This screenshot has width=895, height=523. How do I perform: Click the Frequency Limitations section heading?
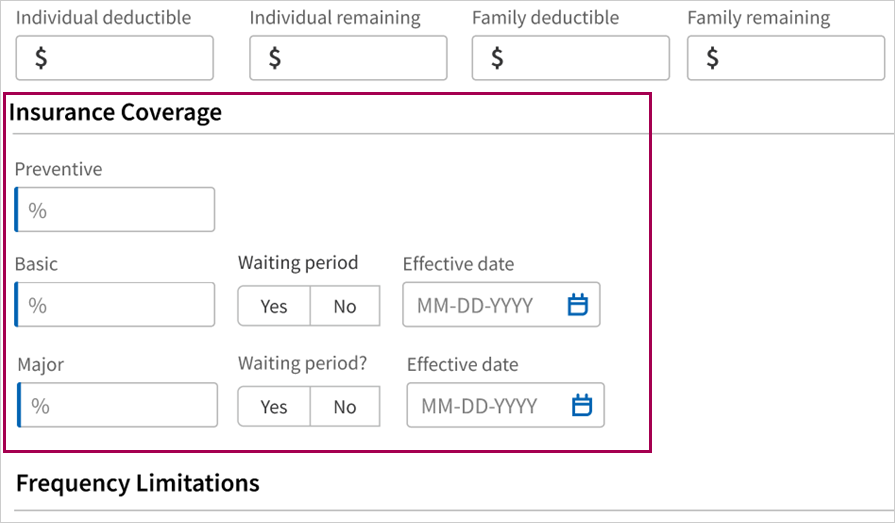(x=138, y=483)
